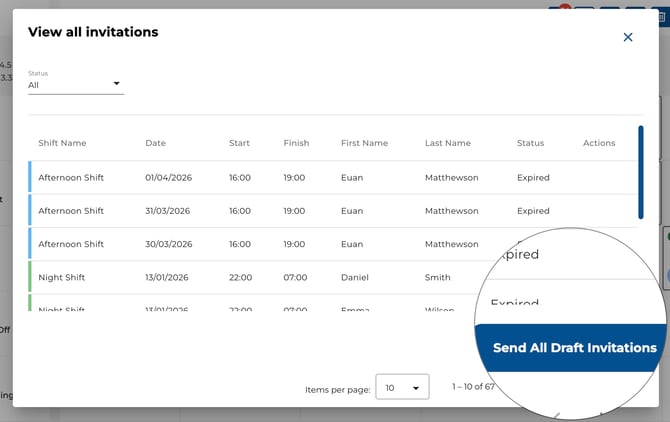Click the Status column header

(x=530, y=143)
